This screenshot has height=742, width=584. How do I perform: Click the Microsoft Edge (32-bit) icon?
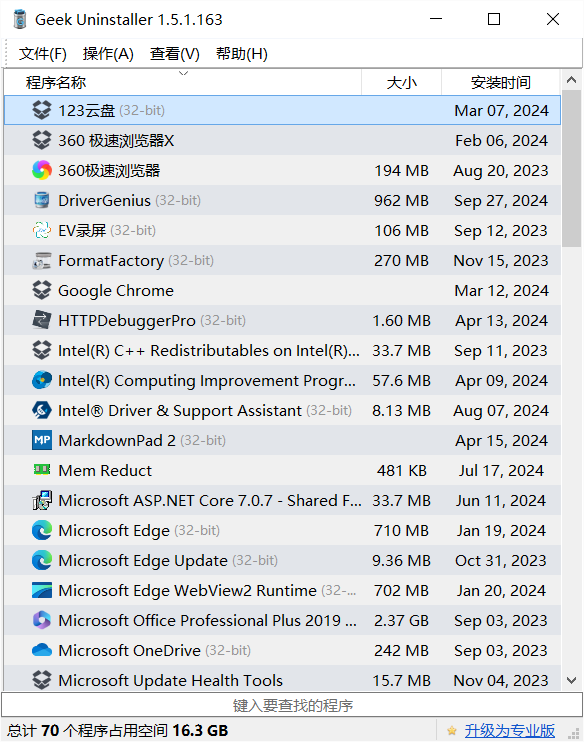[42, 530]
